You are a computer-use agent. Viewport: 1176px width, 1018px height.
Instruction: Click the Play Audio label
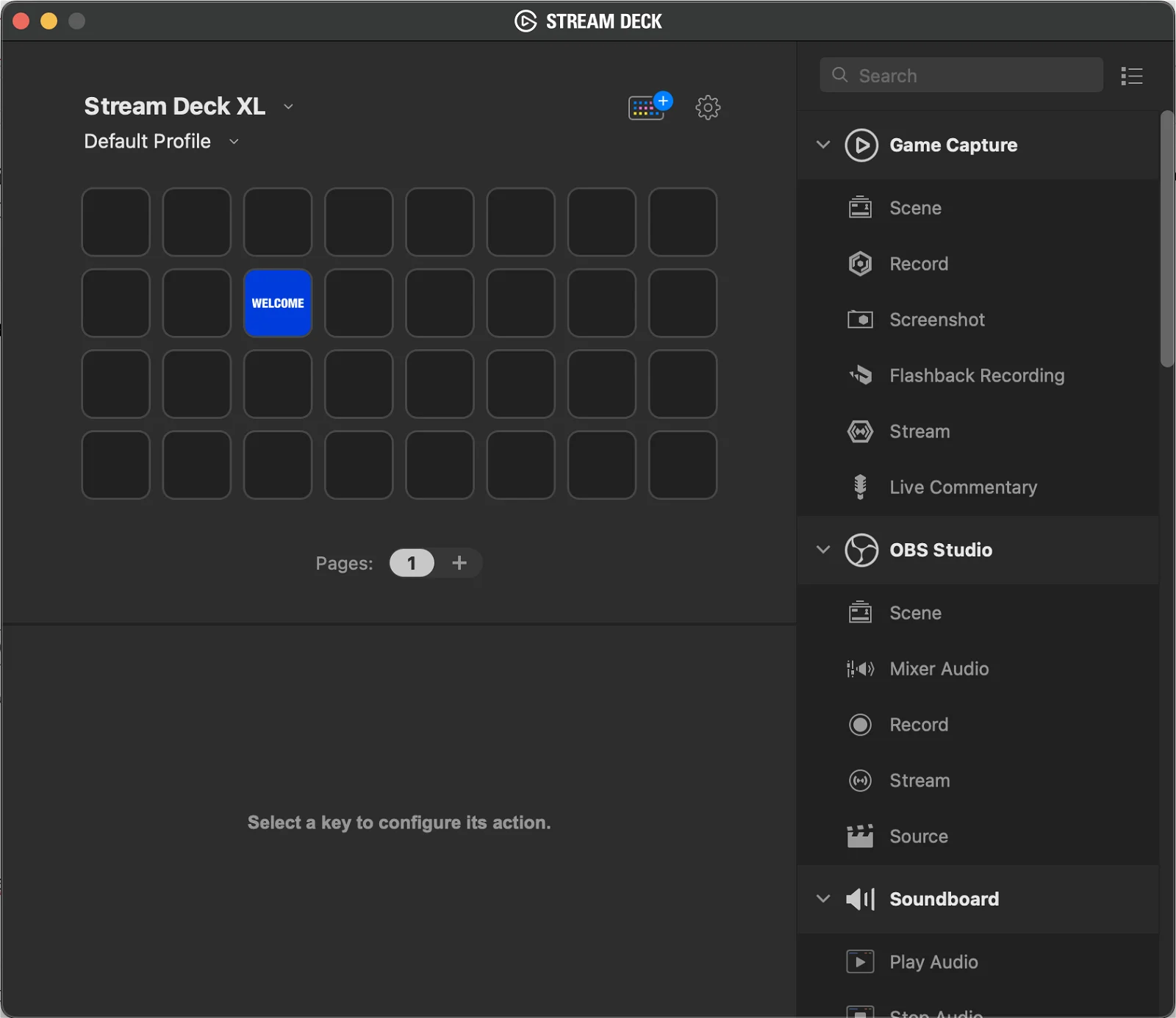coord(933,962)
